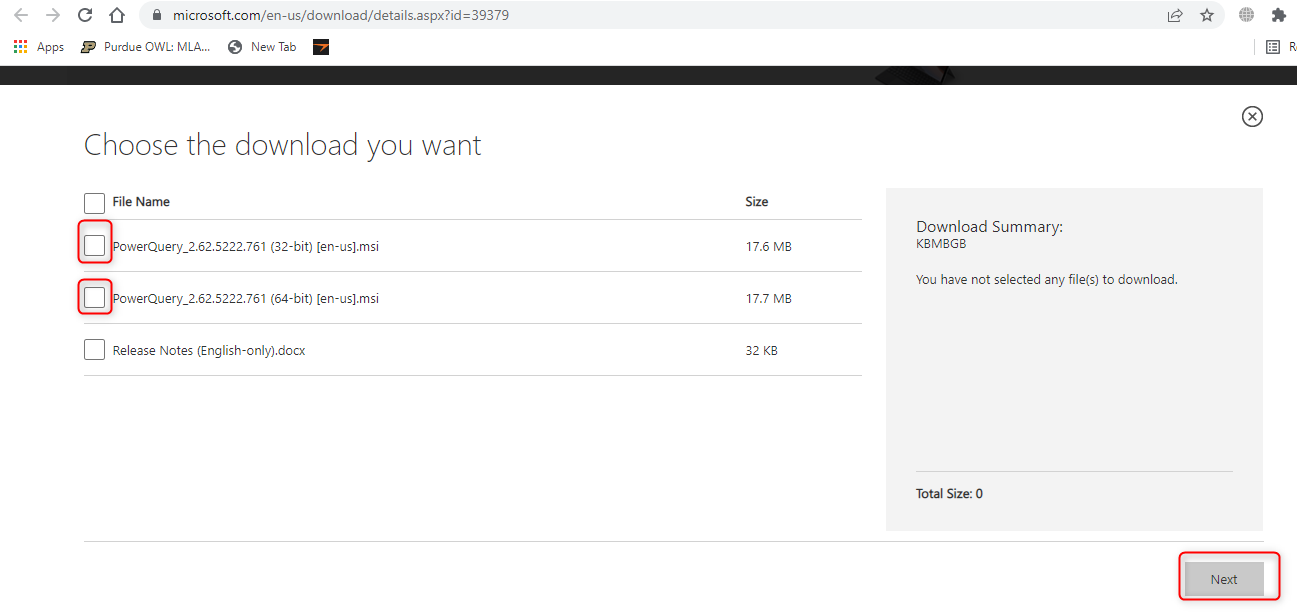Click the KBMBGB text

tap(941, 243)
